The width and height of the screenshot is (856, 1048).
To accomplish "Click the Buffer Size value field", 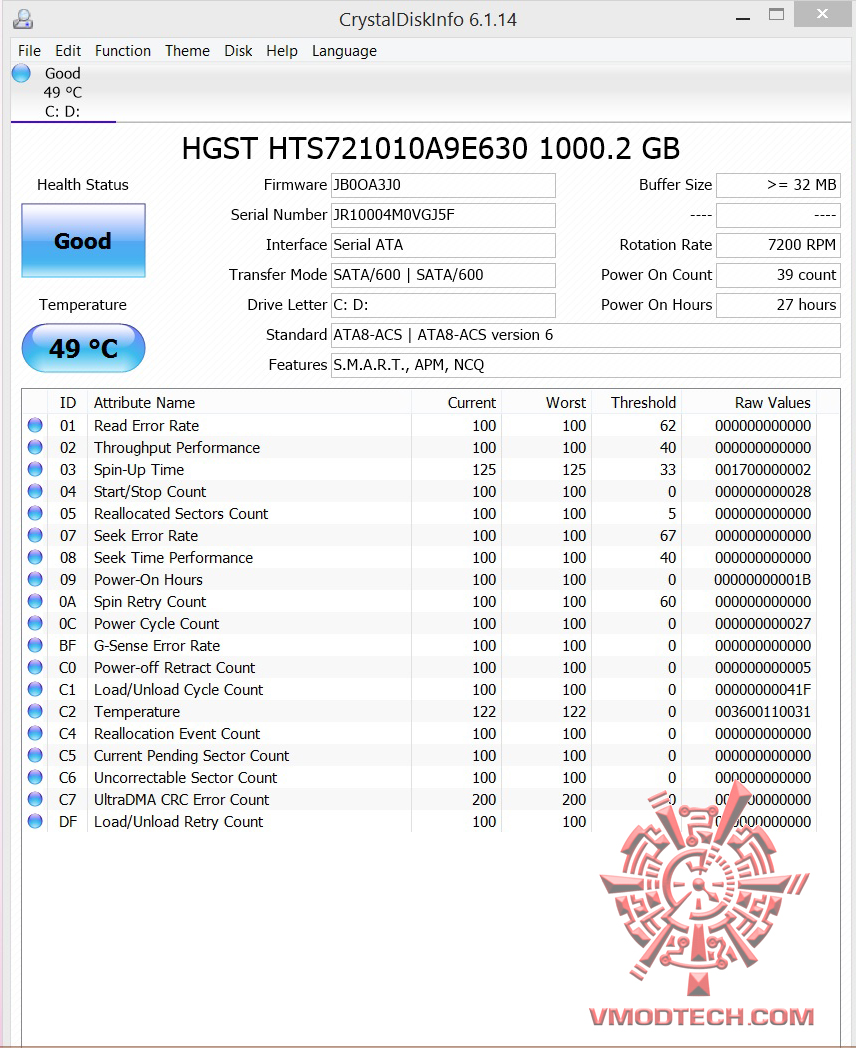I will click(x=778, y=185).
